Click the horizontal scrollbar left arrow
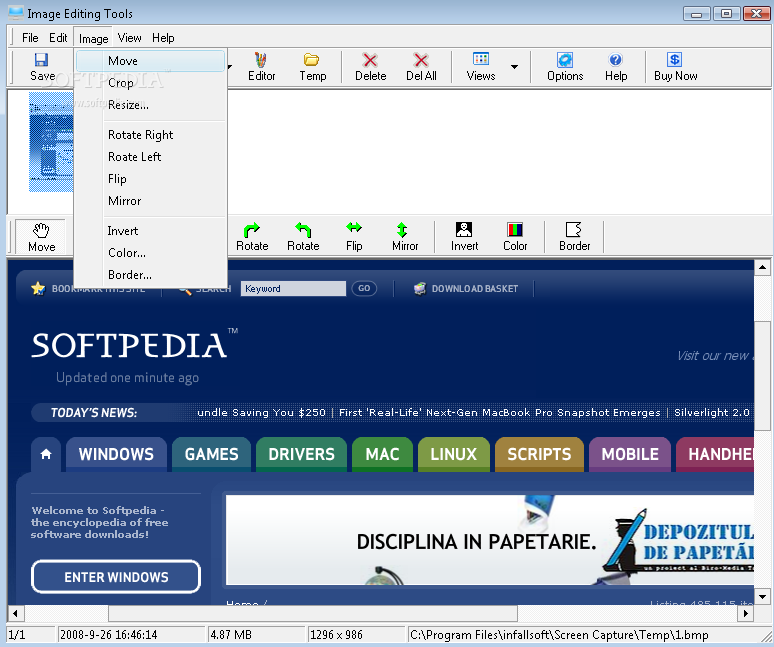The width and height of the screenshot is (774, 647). 15,613
